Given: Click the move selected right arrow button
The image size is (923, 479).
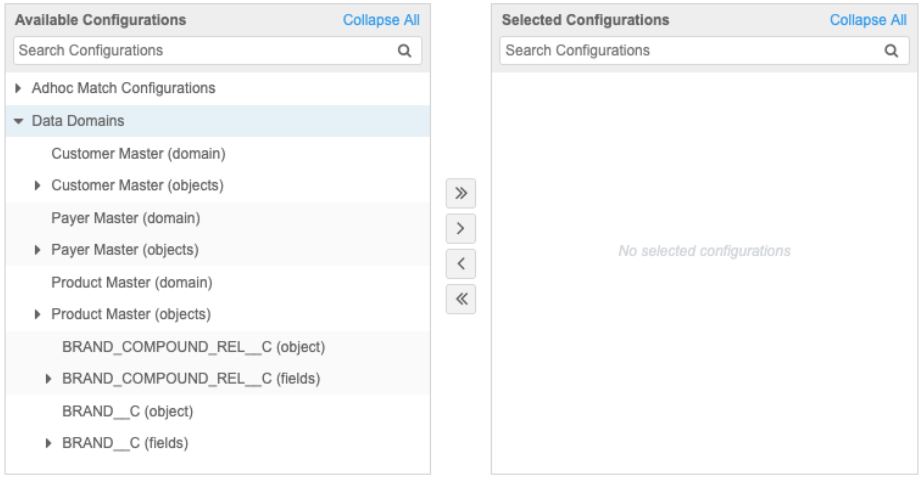Looking at the screenshot, I should click(460, 229).
